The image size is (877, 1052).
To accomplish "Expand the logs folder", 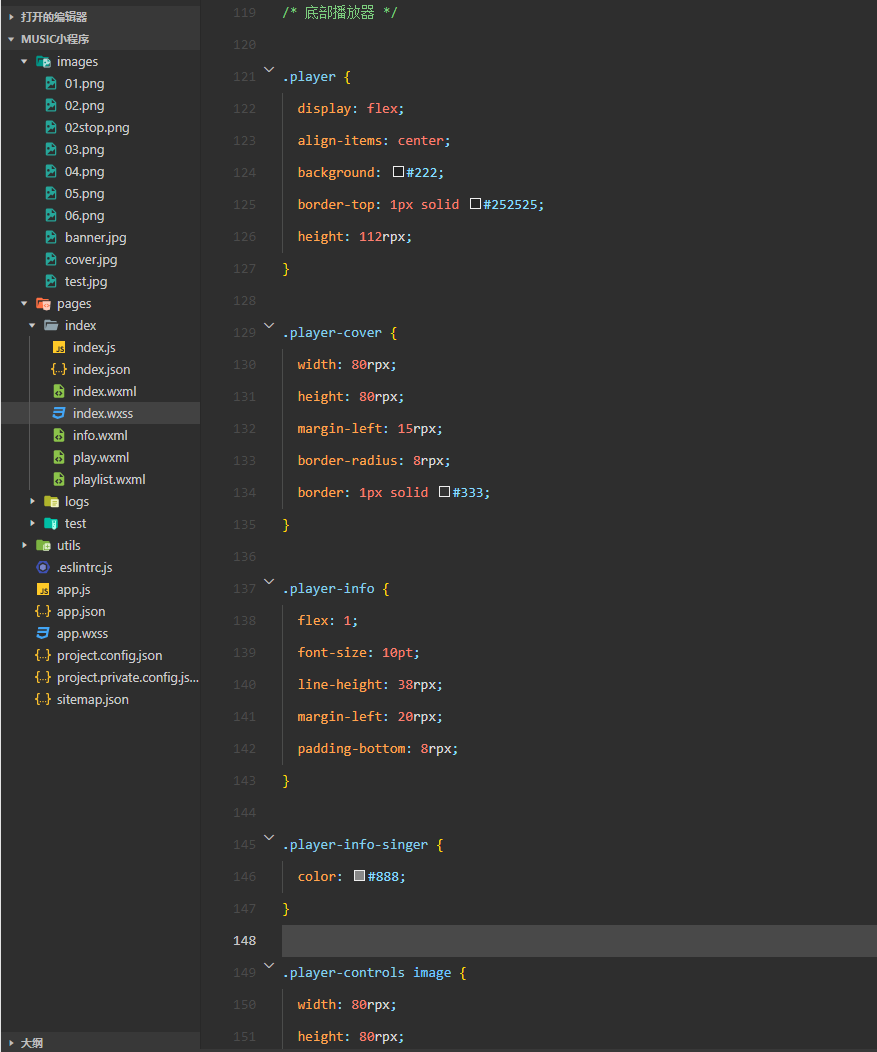I will coord(32,501).
